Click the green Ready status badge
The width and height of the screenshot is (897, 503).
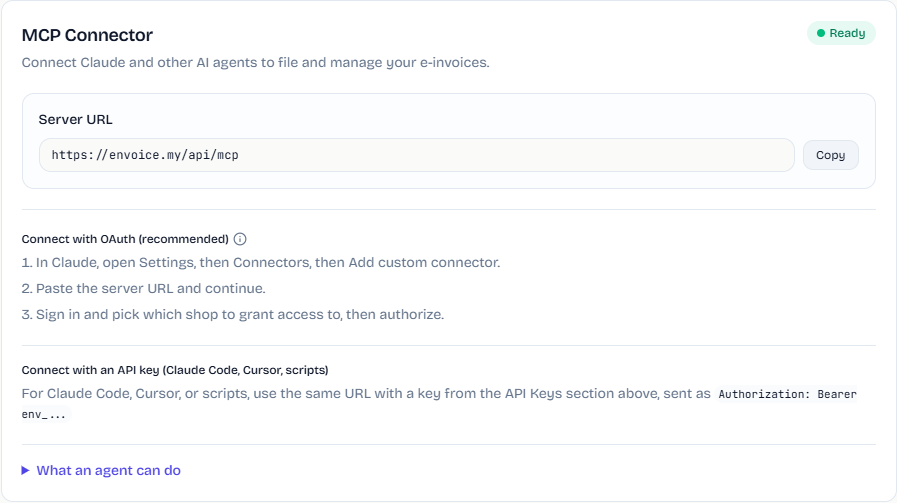pos(841,33)
